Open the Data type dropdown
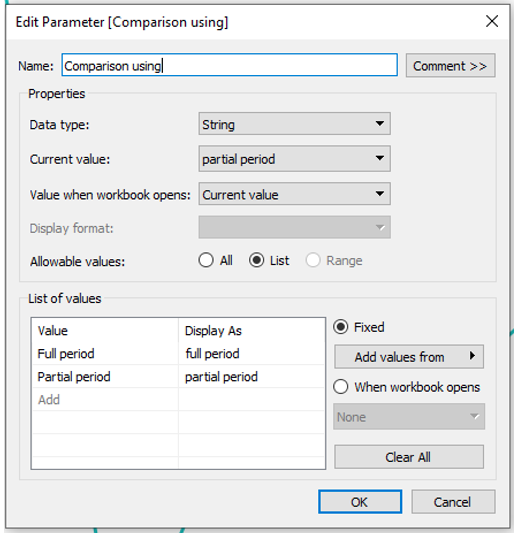Image resolution: width=517 pixels, height=533 pixels. click(294, 124)
